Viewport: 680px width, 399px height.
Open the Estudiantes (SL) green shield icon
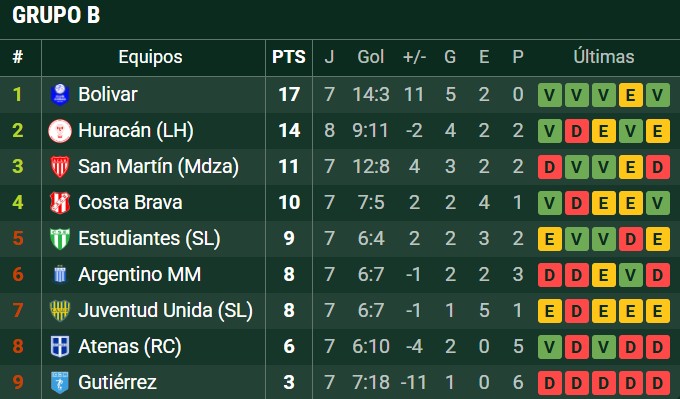point(60,239)
